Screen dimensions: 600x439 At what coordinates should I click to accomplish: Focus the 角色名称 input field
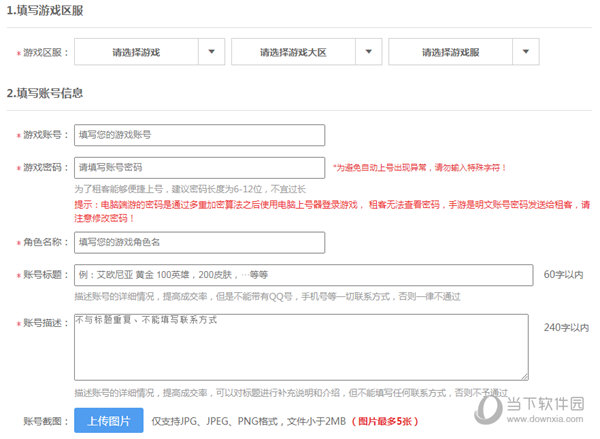click(x=199, y=242)
